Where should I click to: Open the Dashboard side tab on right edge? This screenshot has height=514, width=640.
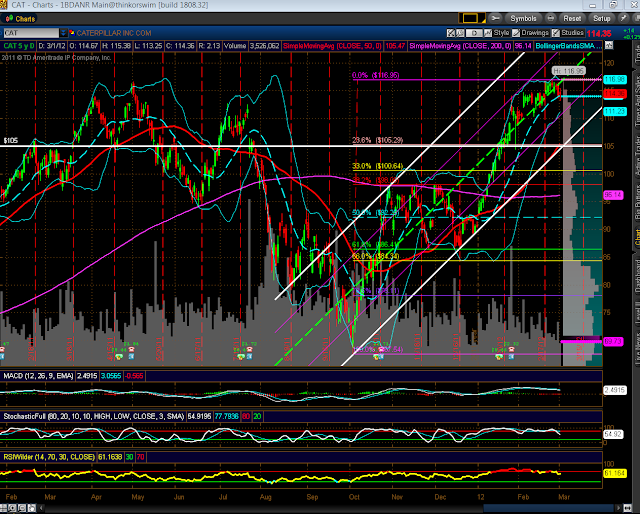click(636, 276)
